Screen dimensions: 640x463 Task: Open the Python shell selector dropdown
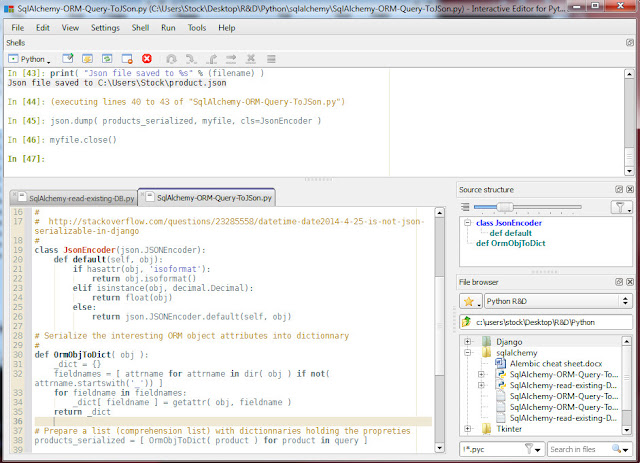pos(29,59)
